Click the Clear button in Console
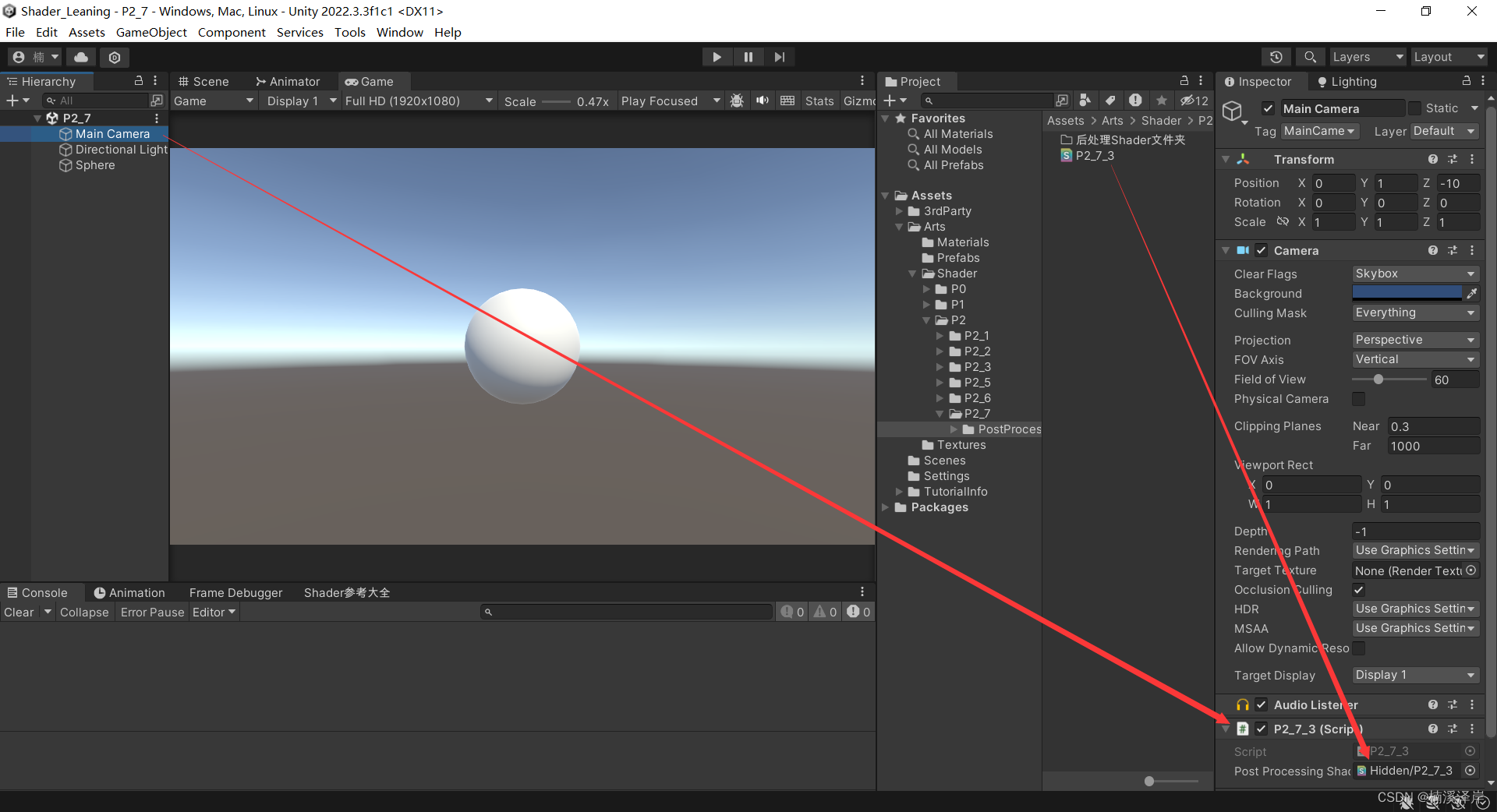Screen dimensions: 1497x812 pyautogui.click(x=19, y=613)
